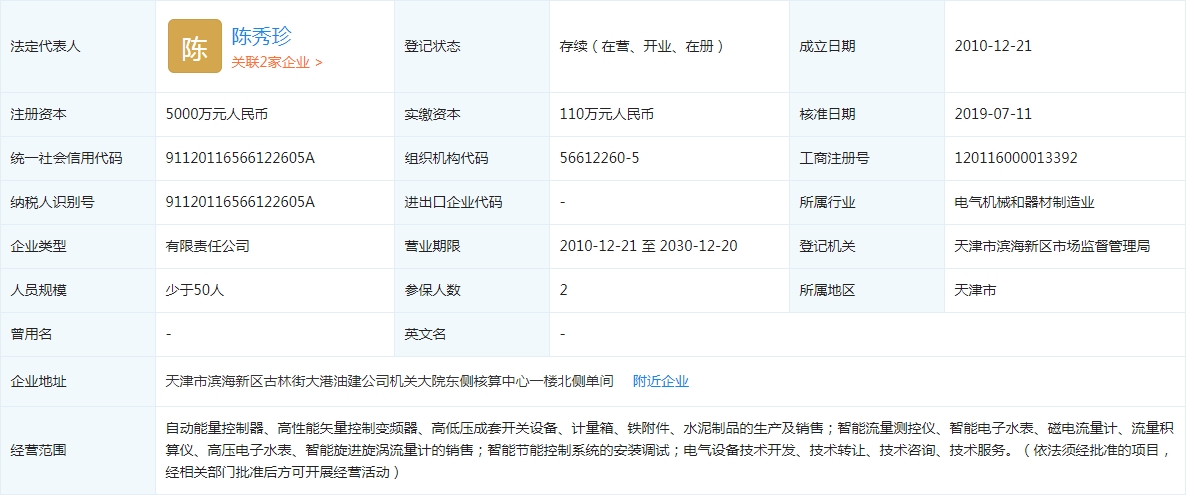
Task: Expand 关联2家企业 related companies link
Action: click(276, 62)
